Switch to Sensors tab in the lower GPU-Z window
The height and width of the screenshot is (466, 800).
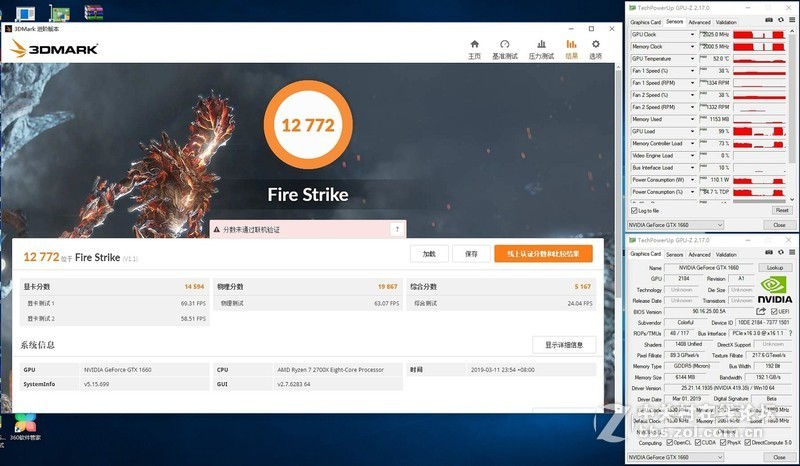click(x=674, y=254)
